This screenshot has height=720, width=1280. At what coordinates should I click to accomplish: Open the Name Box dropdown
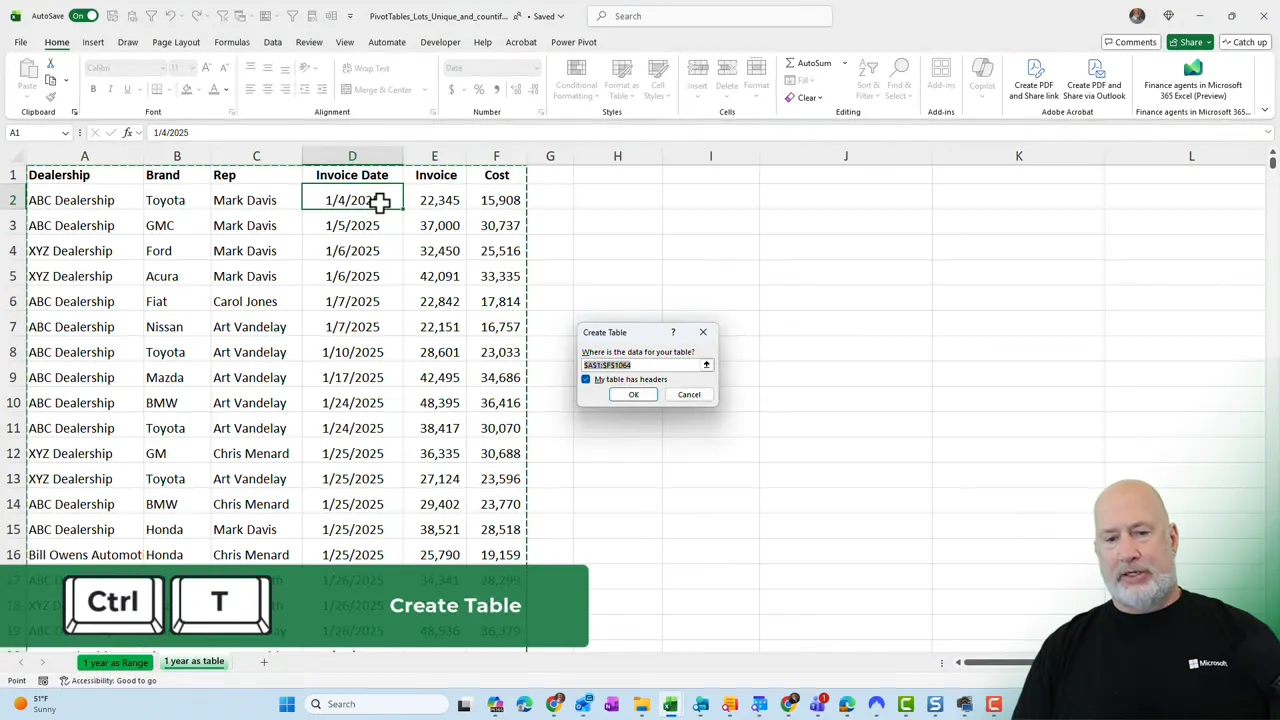pyautogui.click(x=65, y=132)
